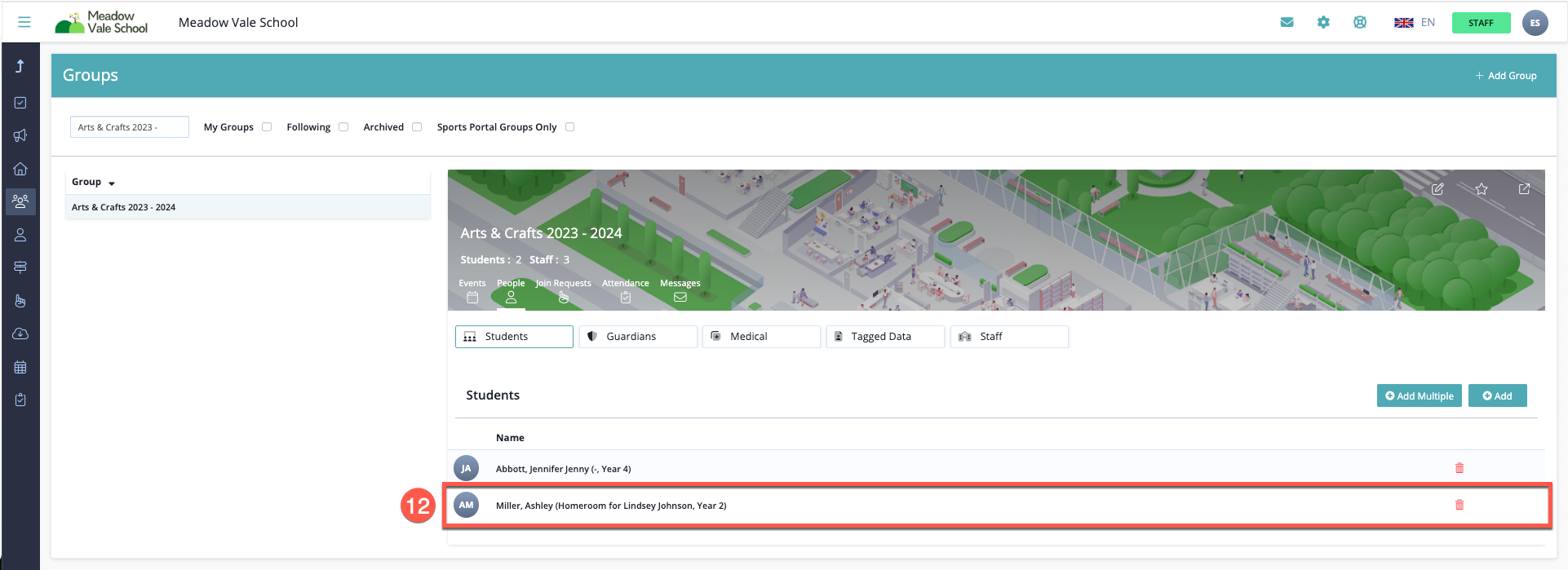Screen dimensions: 1568x570
Task: Open settings gear icon in top bar
Action: click(x=1323, y=22)
